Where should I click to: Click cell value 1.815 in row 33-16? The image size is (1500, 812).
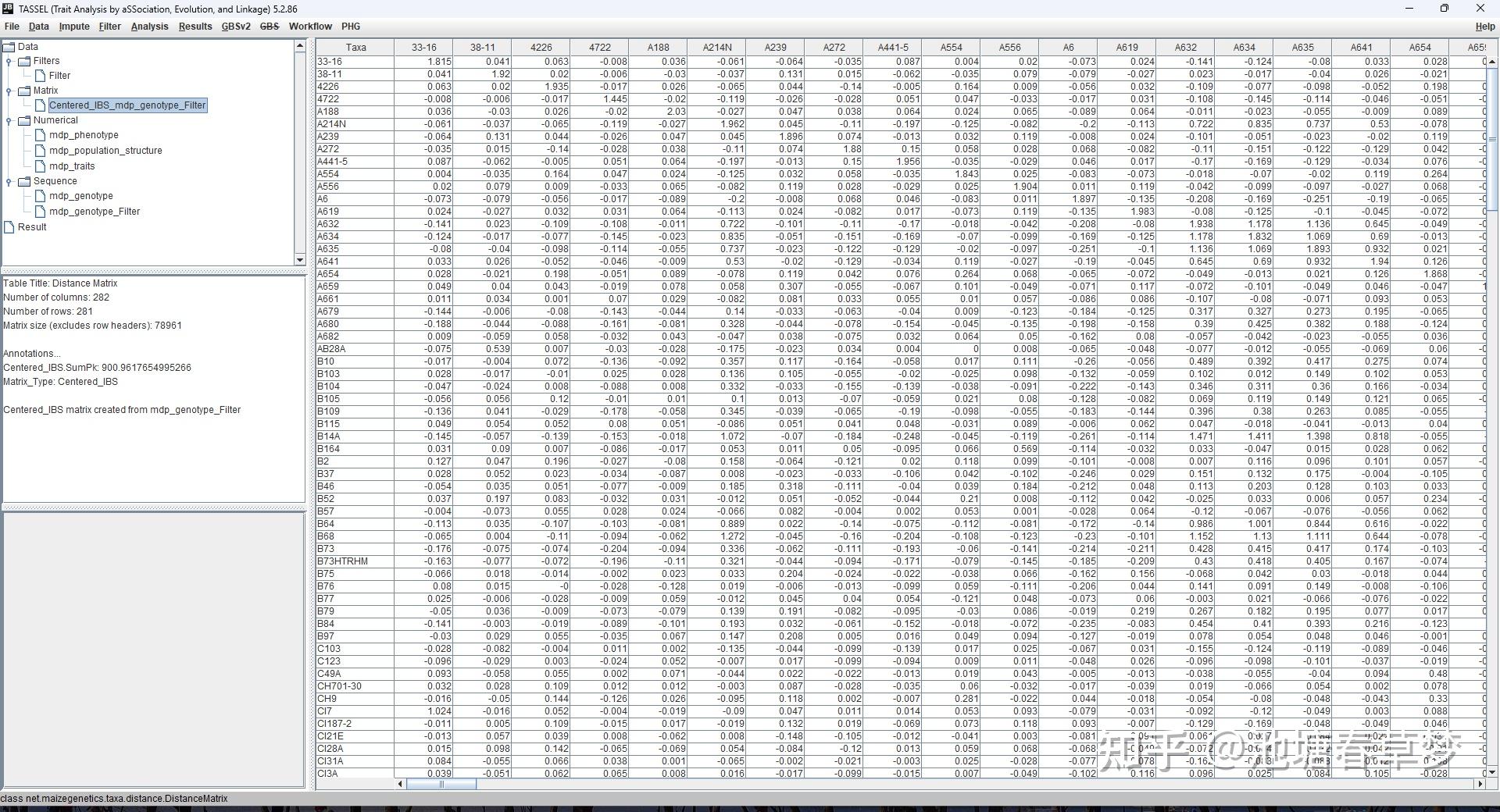coord(424,62)
